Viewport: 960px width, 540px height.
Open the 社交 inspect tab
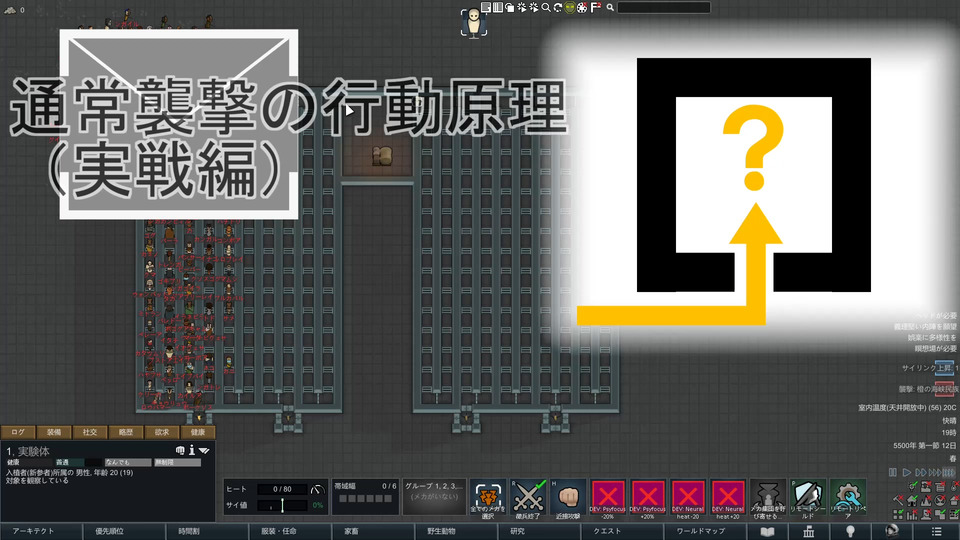[90, 432]
